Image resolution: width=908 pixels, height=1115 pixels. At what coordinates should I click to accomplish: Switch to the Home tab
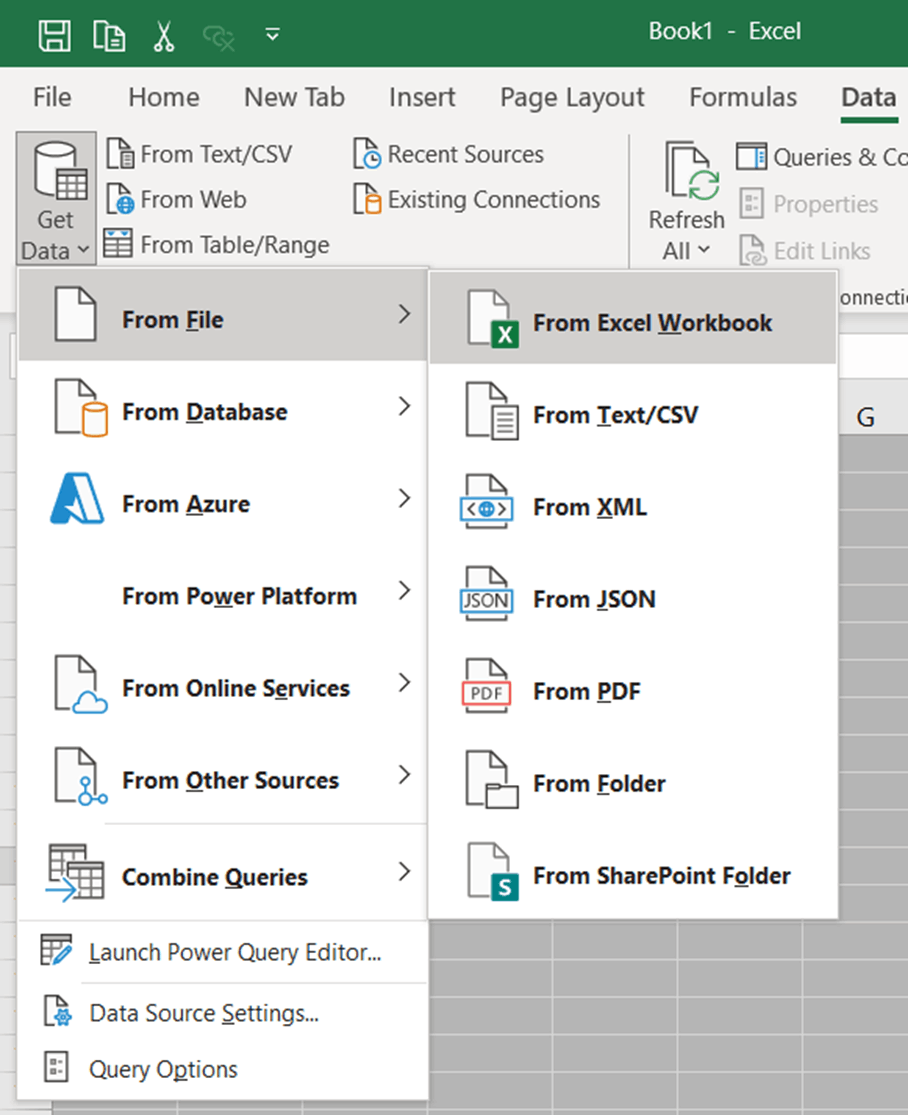[x=164, y=97]
